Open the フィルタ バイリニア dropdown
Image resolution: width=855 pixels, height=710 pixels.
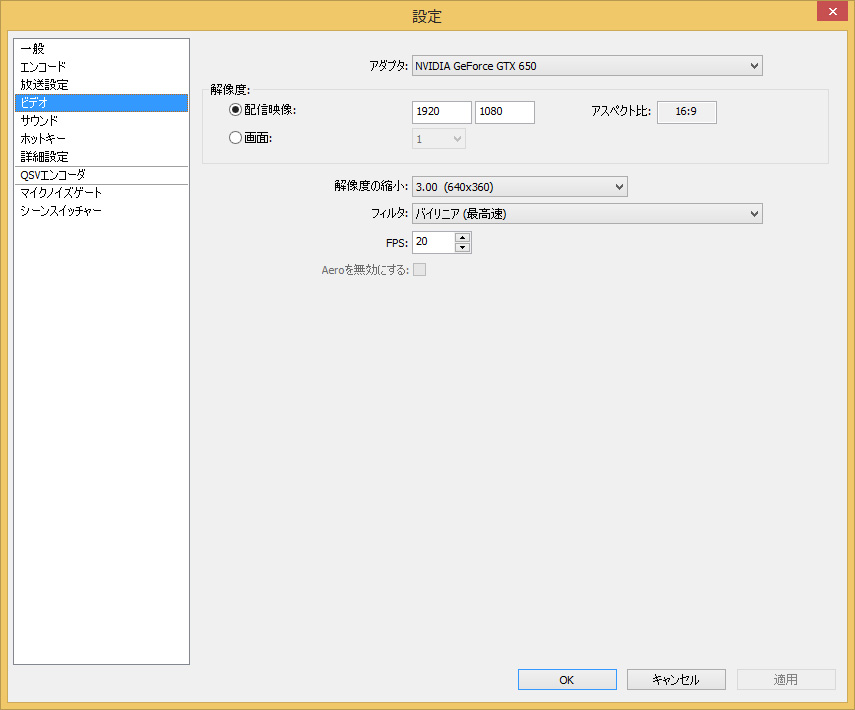pos(587,214)
